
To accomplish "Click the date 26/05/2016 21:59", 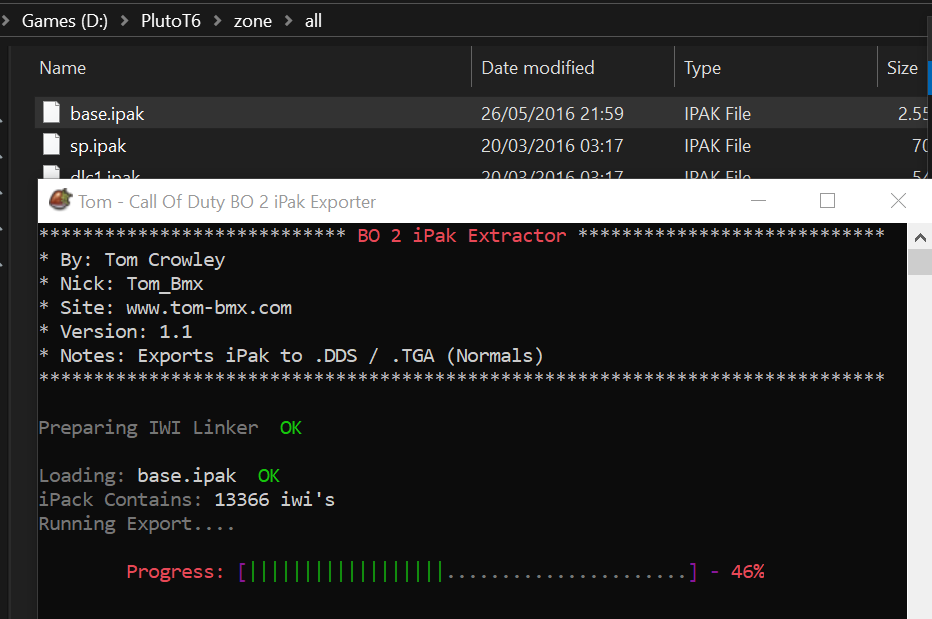I will (552, 114).
